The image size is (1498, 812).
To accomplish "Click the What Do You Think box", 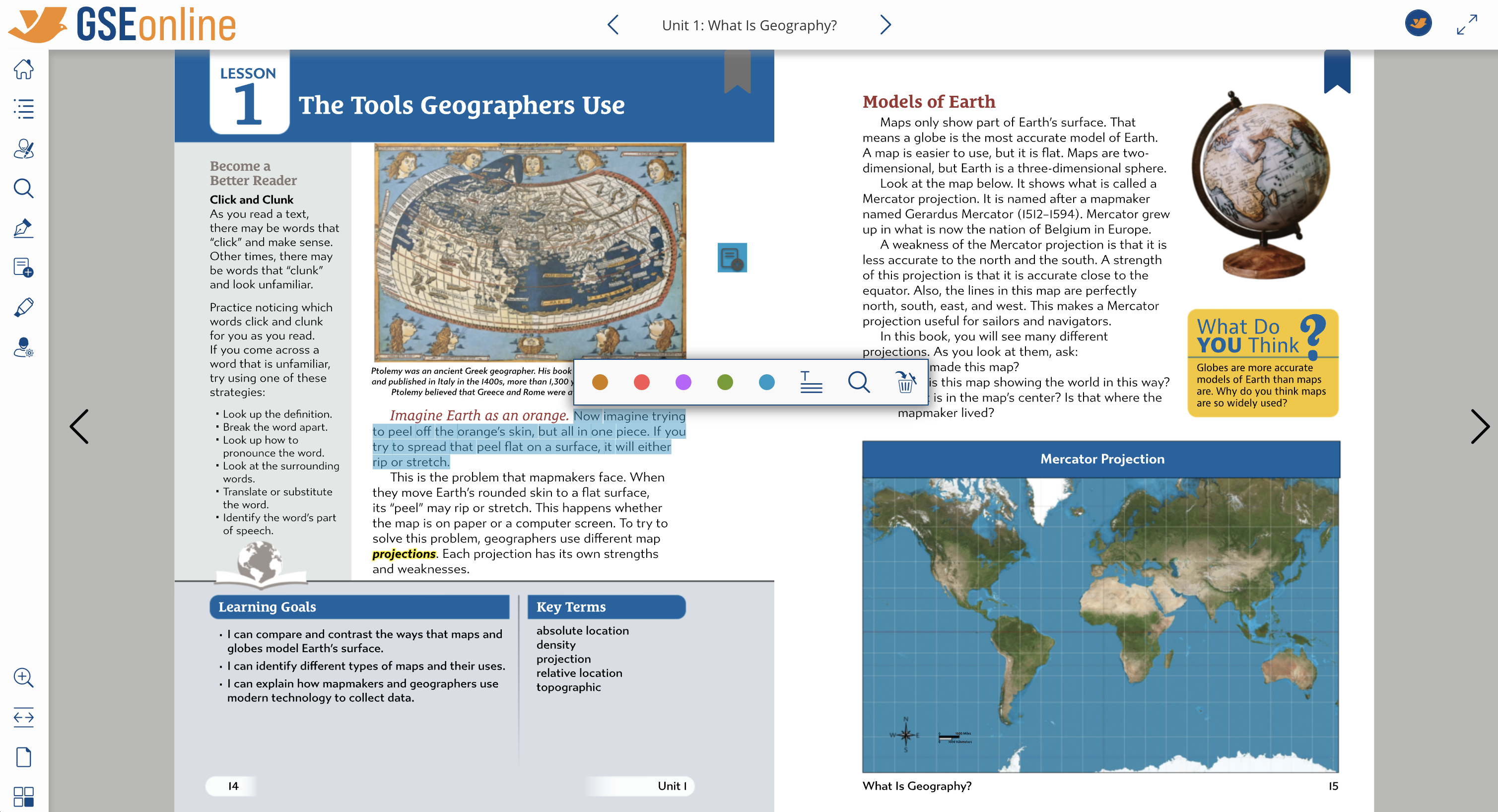I will pos(1263,363).
